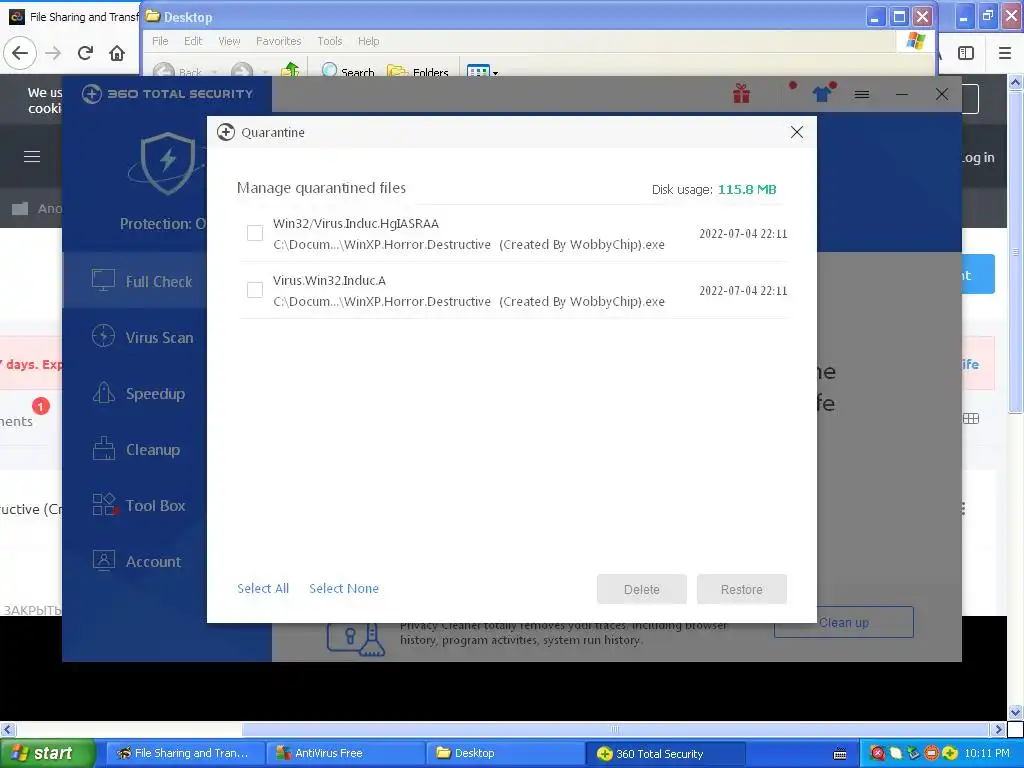Open View menu in Desktop window
This screenshot has height=768, width=1024.
point(229,41)
